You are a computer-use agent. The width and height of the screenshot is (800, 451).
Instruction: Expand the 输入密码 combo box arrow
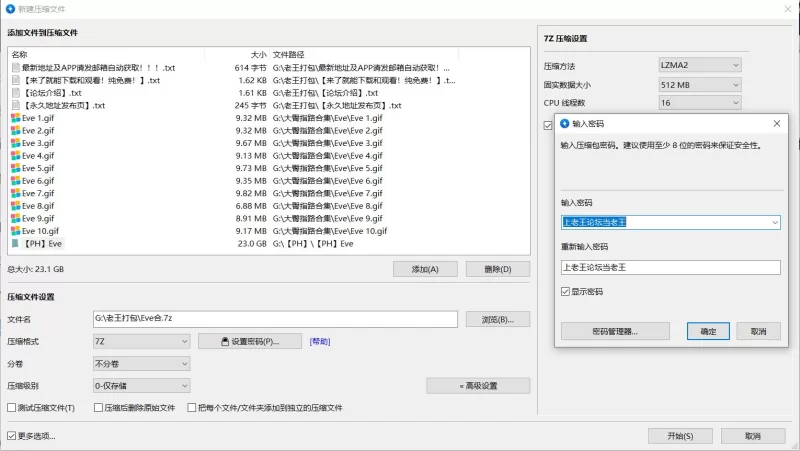[774, 222]
